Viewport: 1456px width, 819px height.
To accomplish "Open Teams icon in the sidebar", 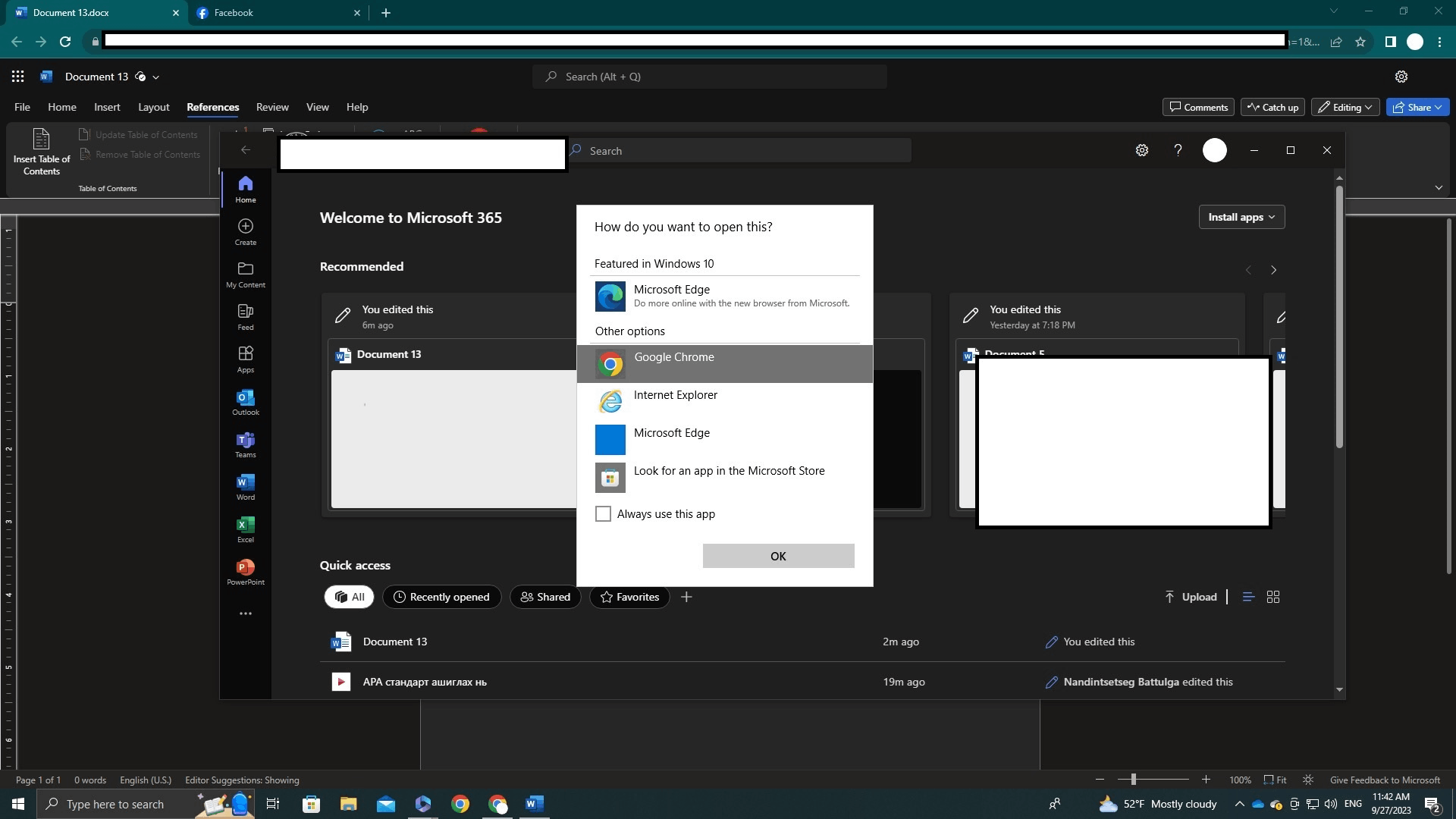I will pyautogui.click(x=245, y=444).
